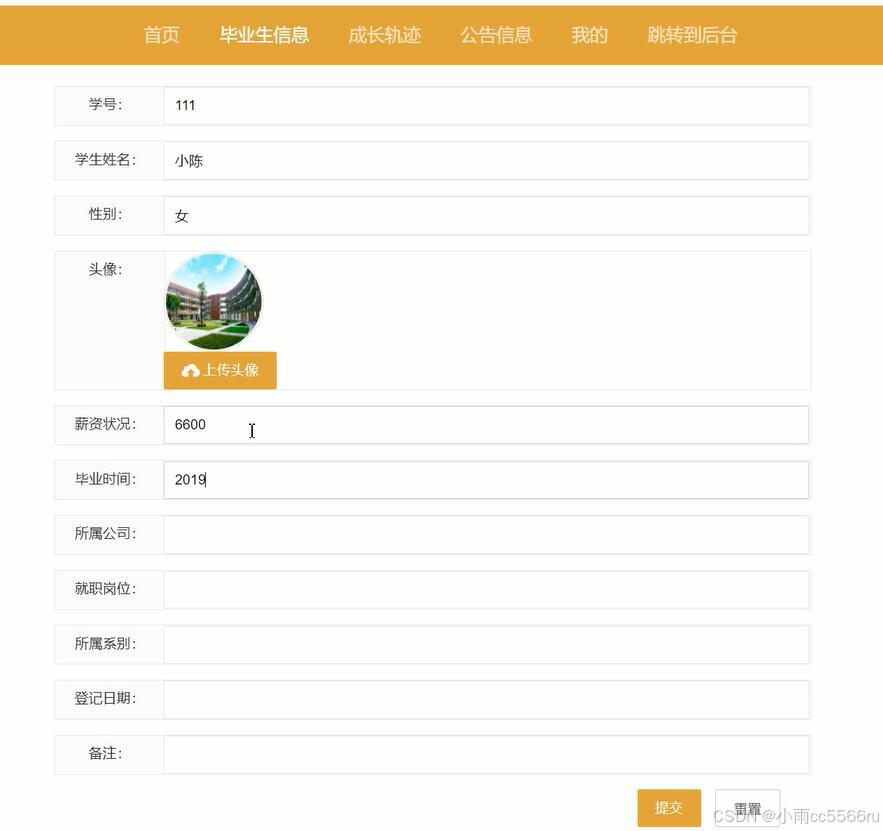Viewport: 883px width, 831px height.
Task: Click the circular campus avatar image
Action: [x=213, y=300]
